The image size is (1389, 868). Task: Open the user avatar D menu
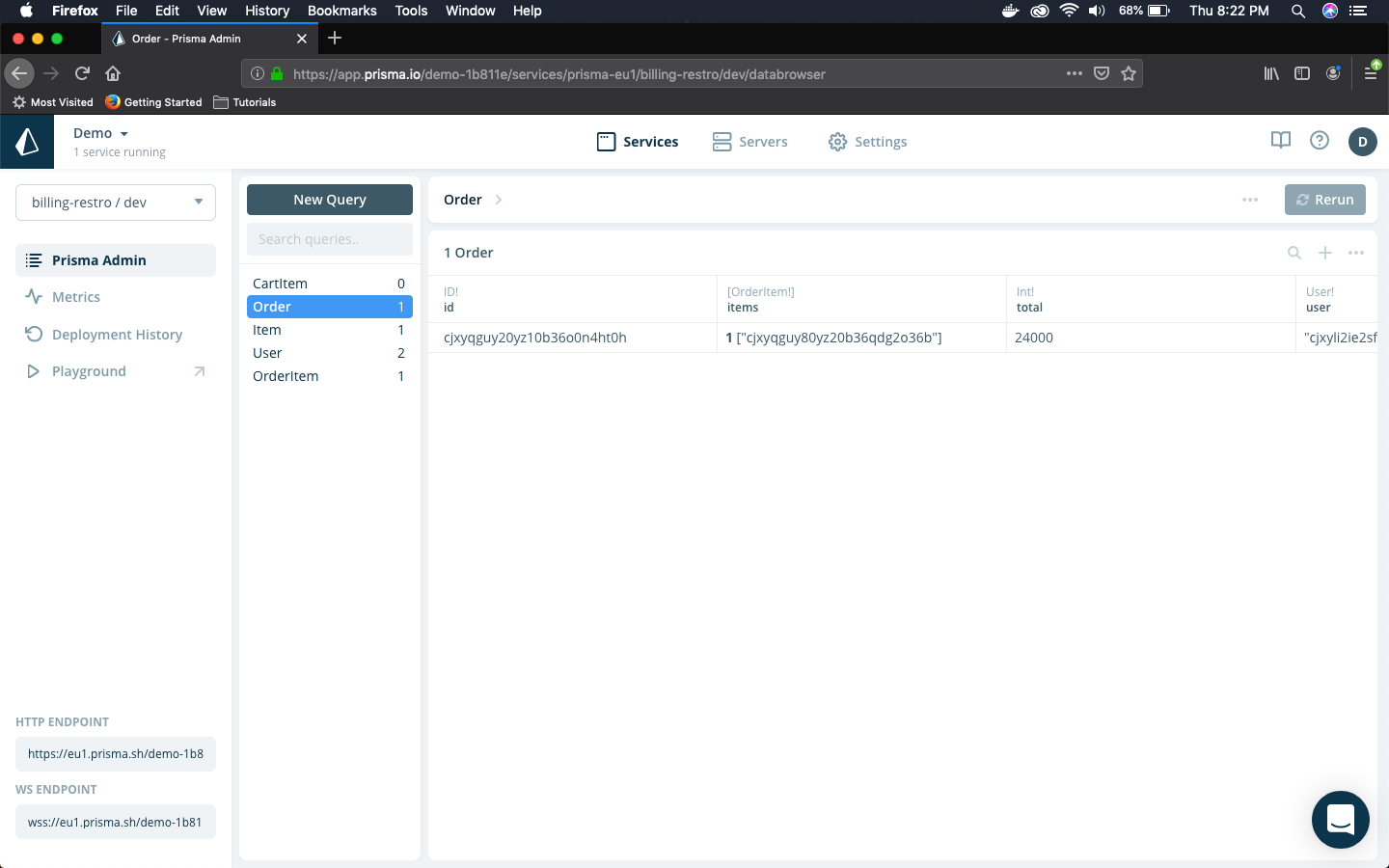(x=1363, y=142)
